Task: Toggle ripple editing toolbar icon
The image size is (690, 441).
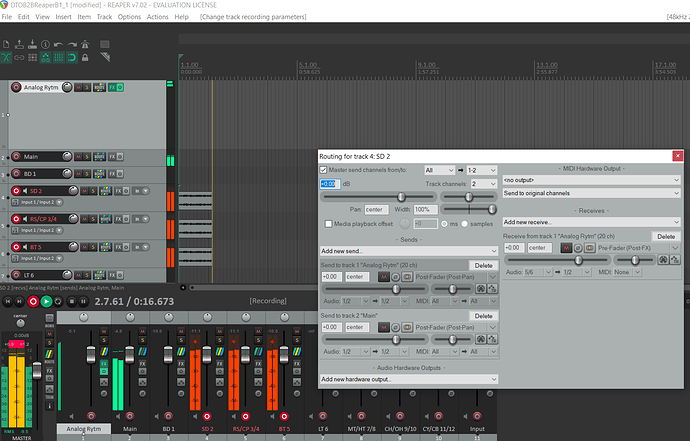Action: (32, 58)
